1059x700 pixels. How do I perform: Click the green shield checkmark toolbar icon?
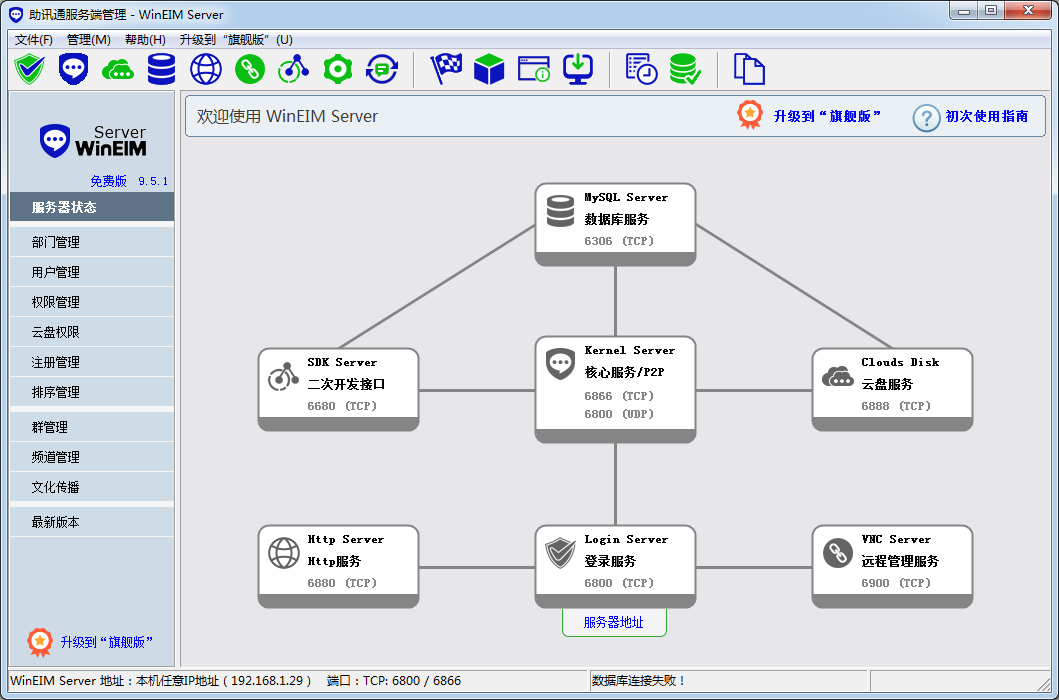[x=30, y=69]
